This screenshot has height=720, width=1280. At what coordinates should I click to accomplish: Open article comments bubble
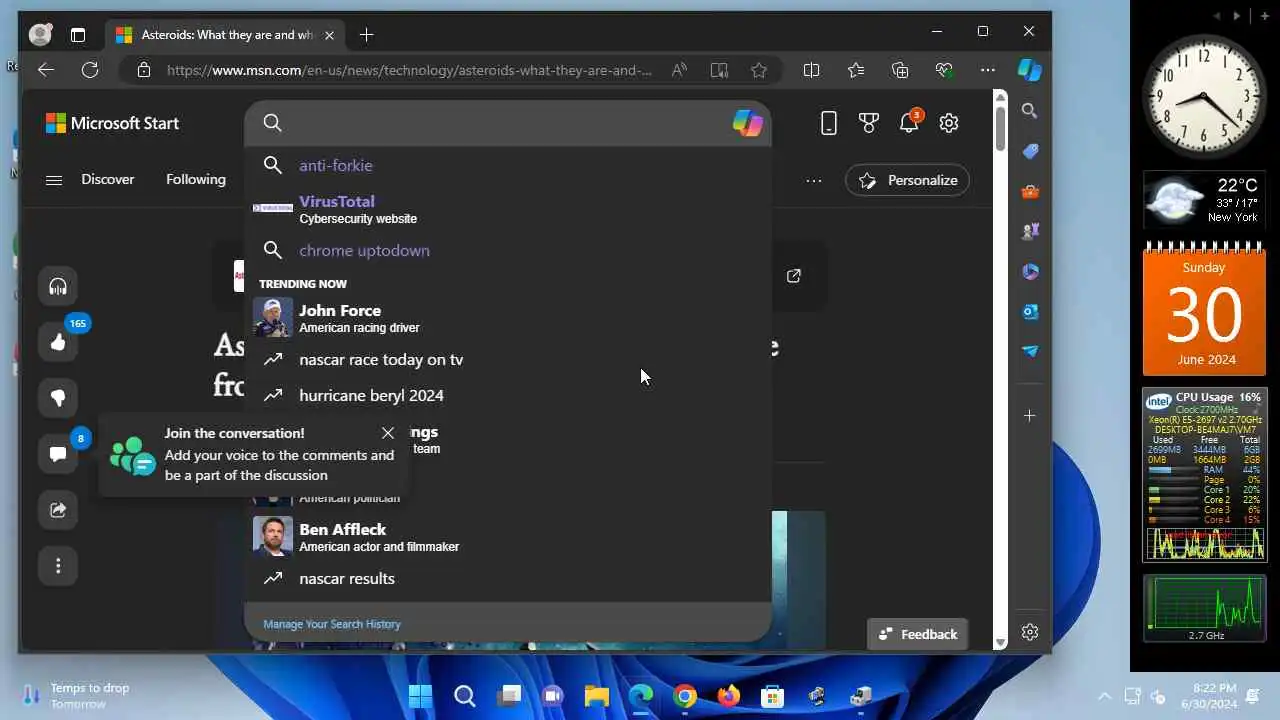tap(58, 454)
